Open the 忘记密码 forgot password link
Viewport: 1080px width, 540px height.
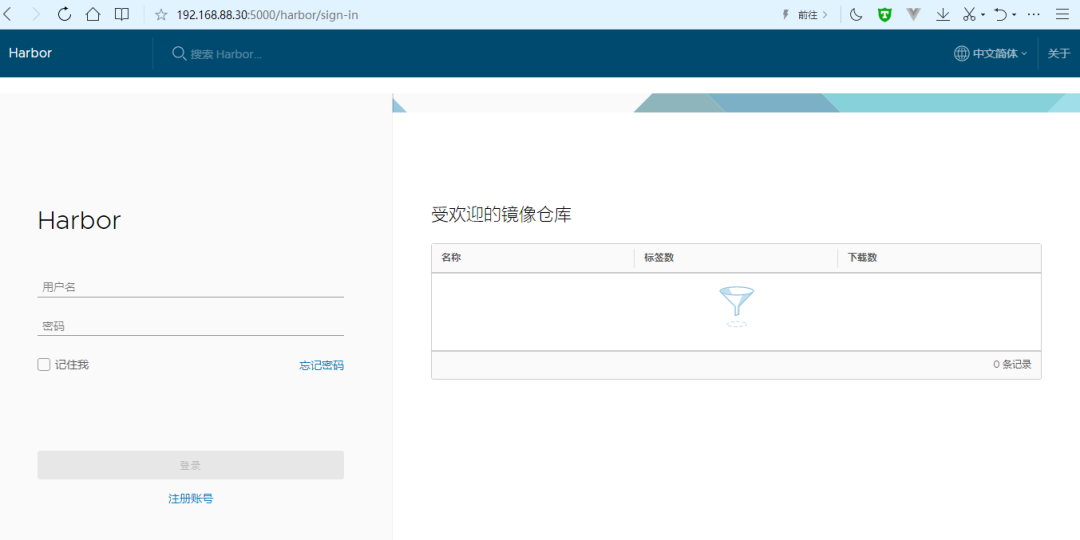[x=321, y=365]
